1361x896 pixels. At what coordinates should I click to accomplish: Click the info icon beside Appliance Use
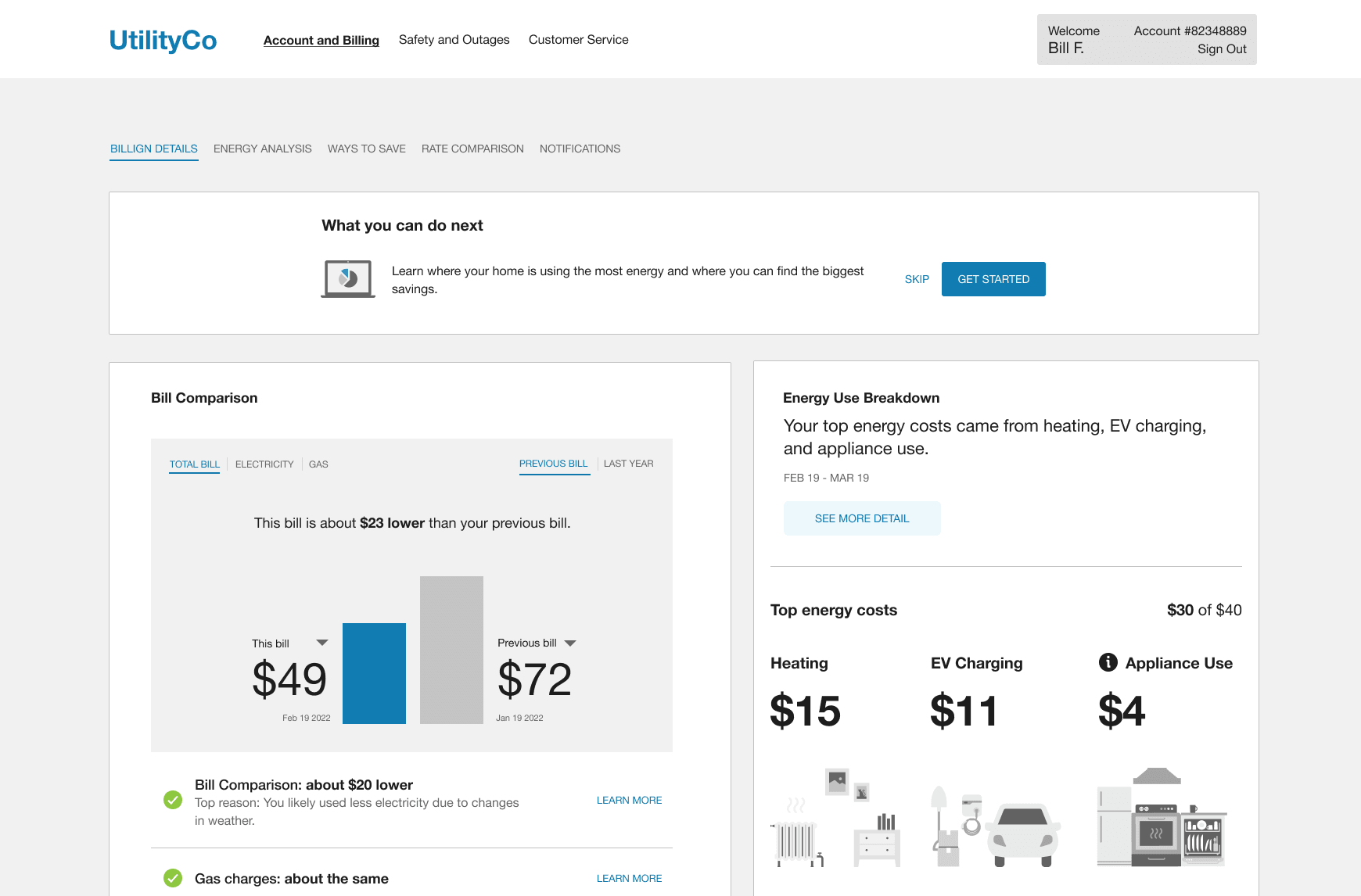coord(1107,662)
